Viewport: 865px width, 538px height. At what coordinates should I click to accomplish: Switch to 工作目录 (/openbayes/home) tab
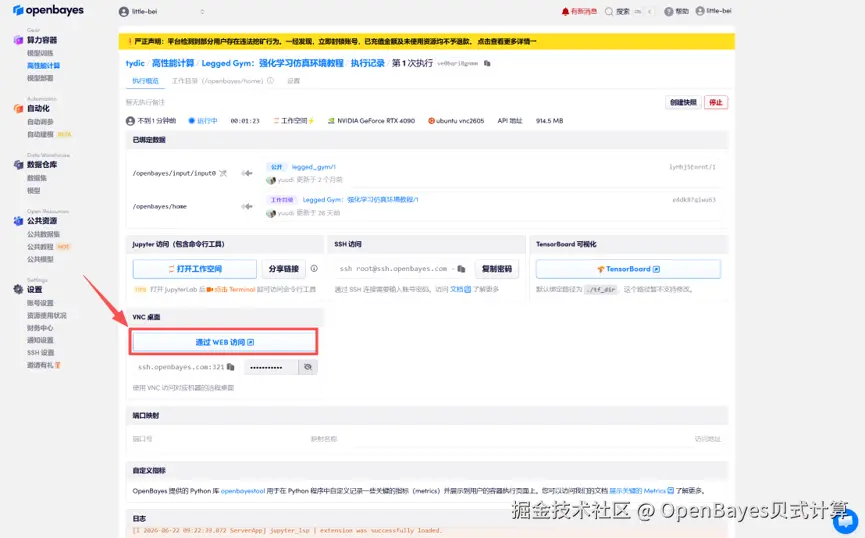(217, 81)
